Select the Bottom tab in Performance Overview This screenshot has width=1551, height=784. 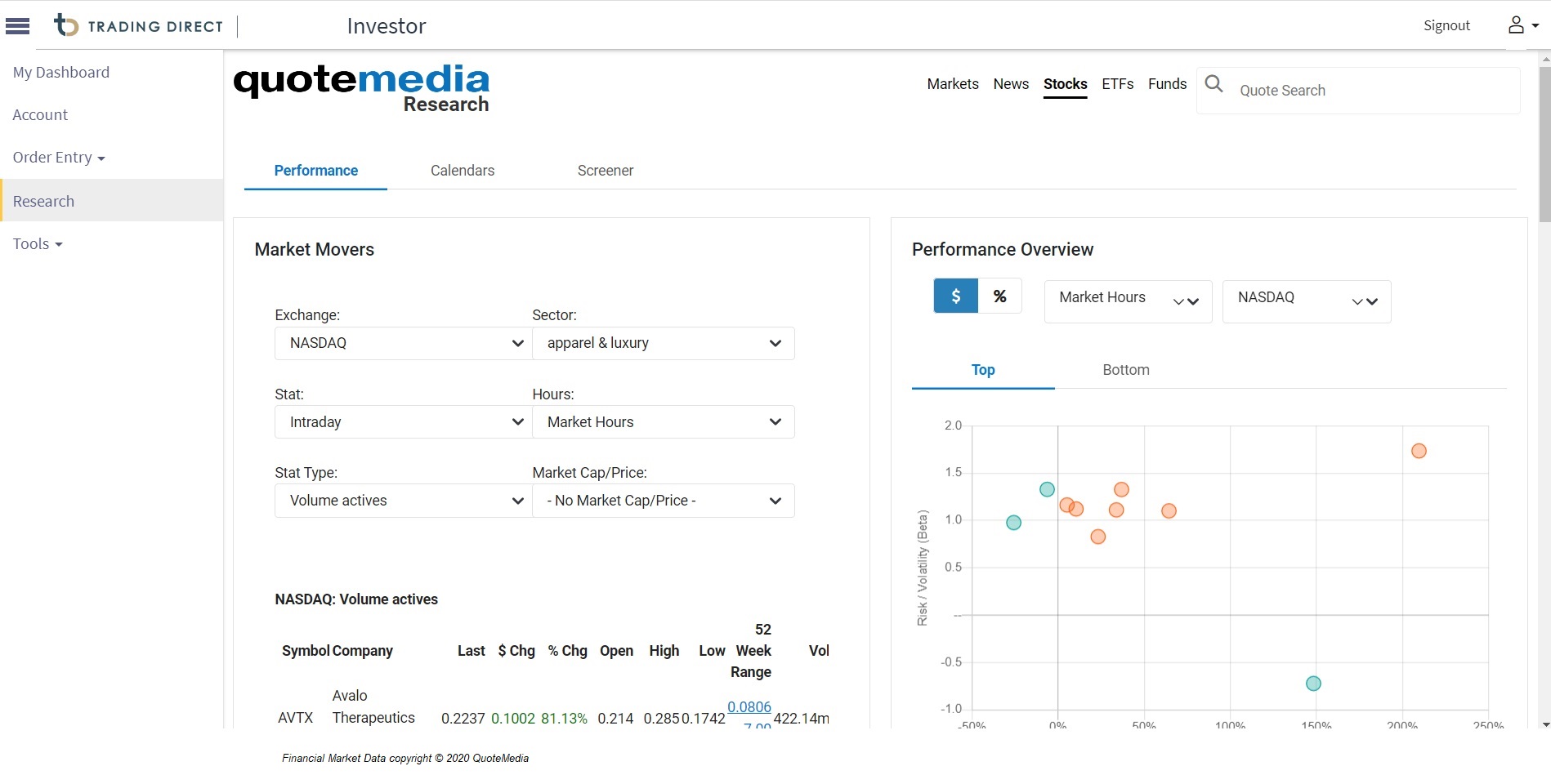[x=1126, y=370]
